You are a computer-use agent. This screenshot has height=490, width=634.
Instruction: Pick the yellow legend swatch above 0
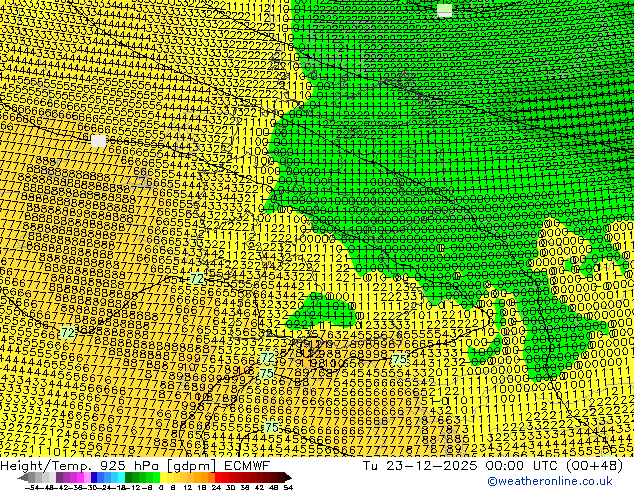[163, 478]
